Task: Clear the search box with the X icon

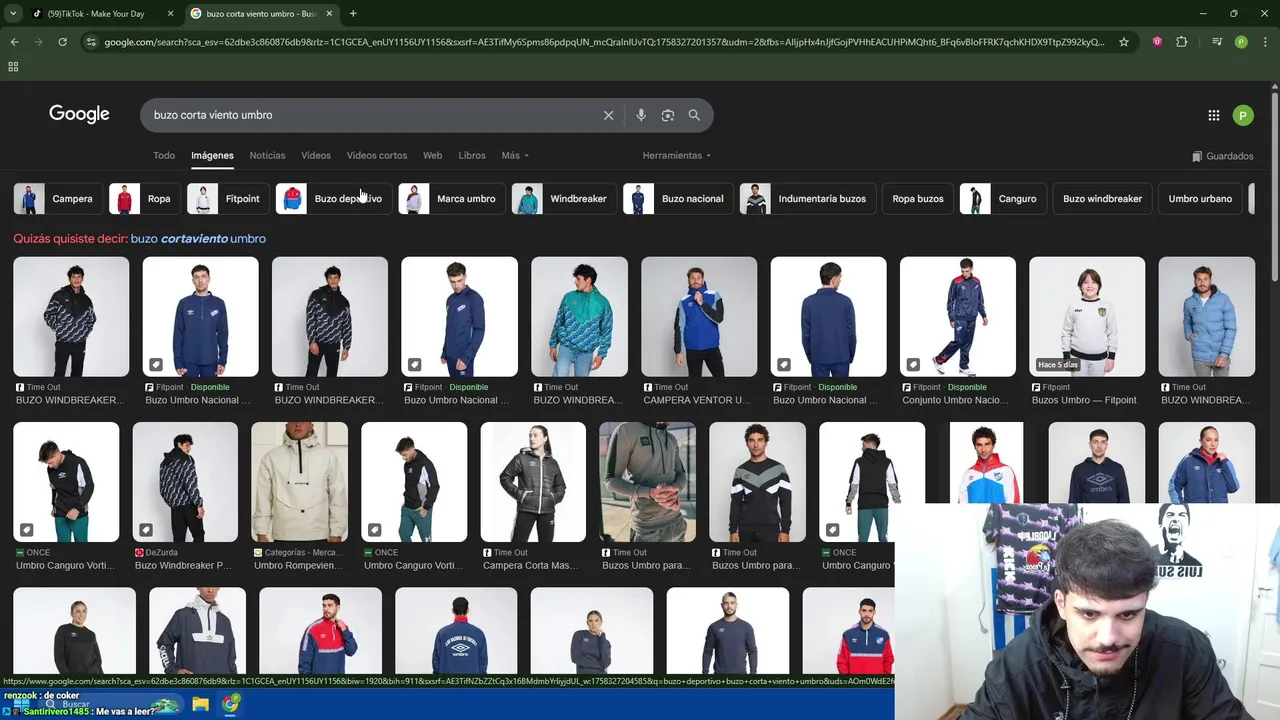Action: [608, 115]
